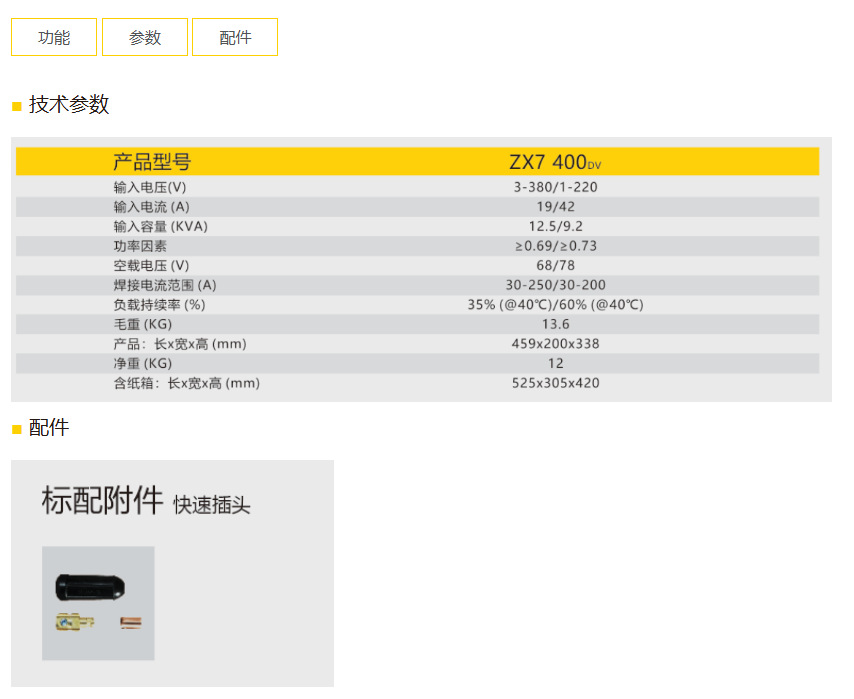Select the value 68/78
Screen dimensions: 854x699
tap(556, 266)
